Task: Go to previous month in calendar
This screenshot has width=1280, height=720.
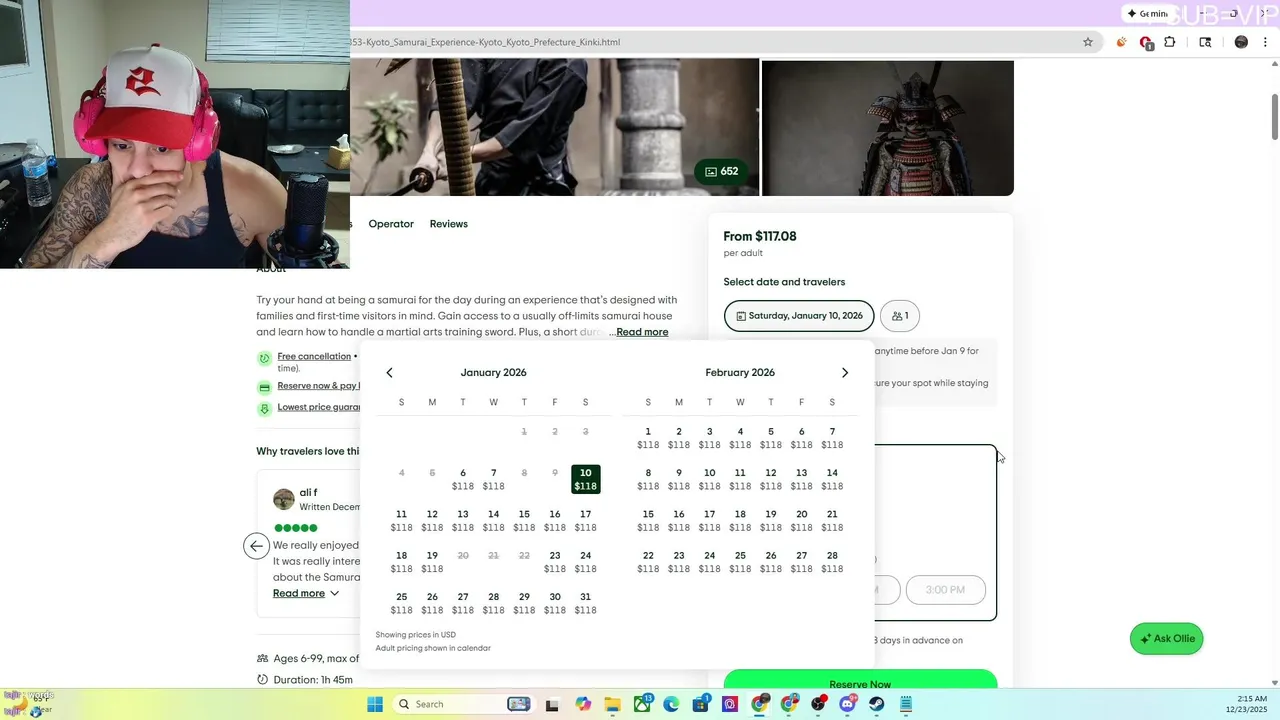Action: tap(389, 372)
